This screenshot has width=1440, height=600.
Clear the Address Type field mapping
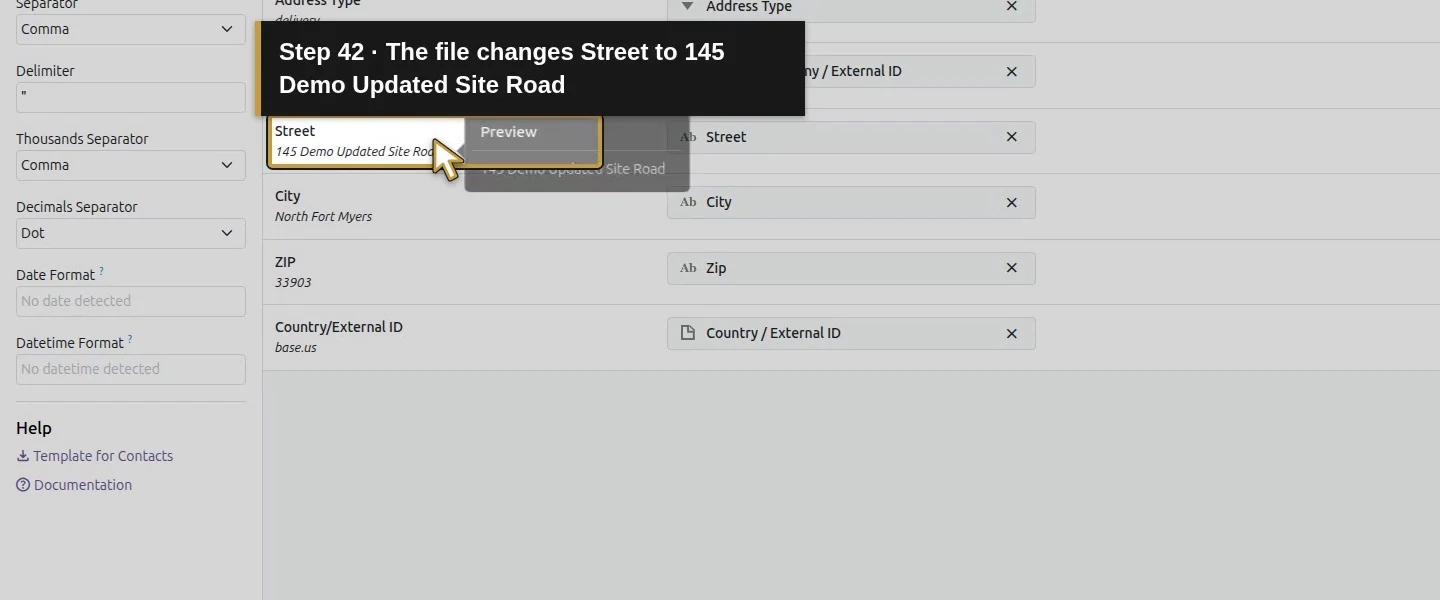1011,7
